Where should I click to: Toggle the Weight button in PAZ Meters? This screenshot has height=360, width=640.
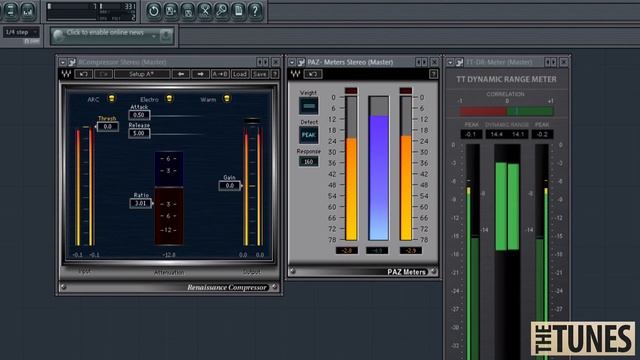pyautogui.click(x=309, y=106)
